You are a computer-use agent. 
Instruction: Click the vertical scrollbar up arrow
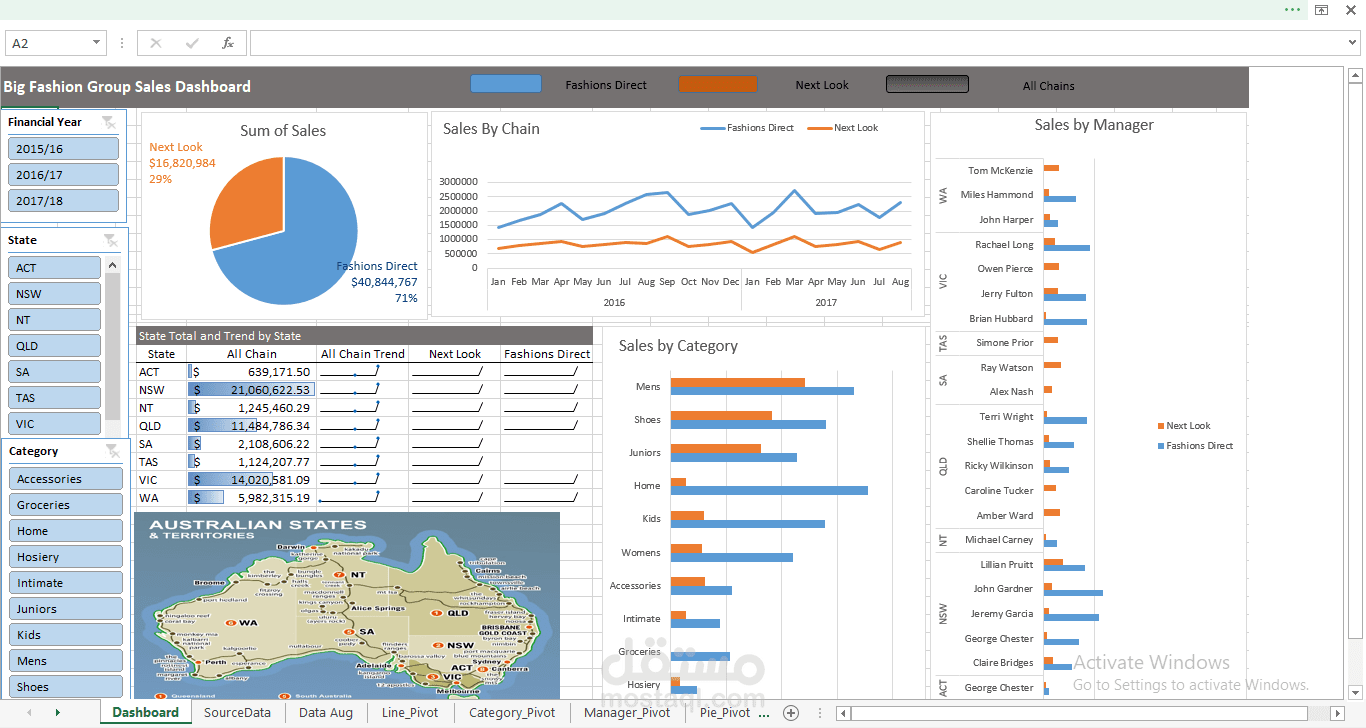[x=1355, y=75]
